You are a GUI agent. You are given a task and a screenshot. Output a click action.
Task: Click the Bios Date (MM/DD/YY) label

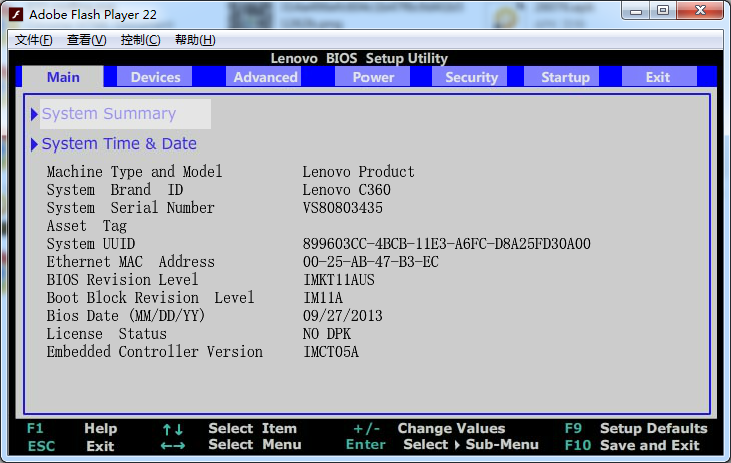click(125, 316)
